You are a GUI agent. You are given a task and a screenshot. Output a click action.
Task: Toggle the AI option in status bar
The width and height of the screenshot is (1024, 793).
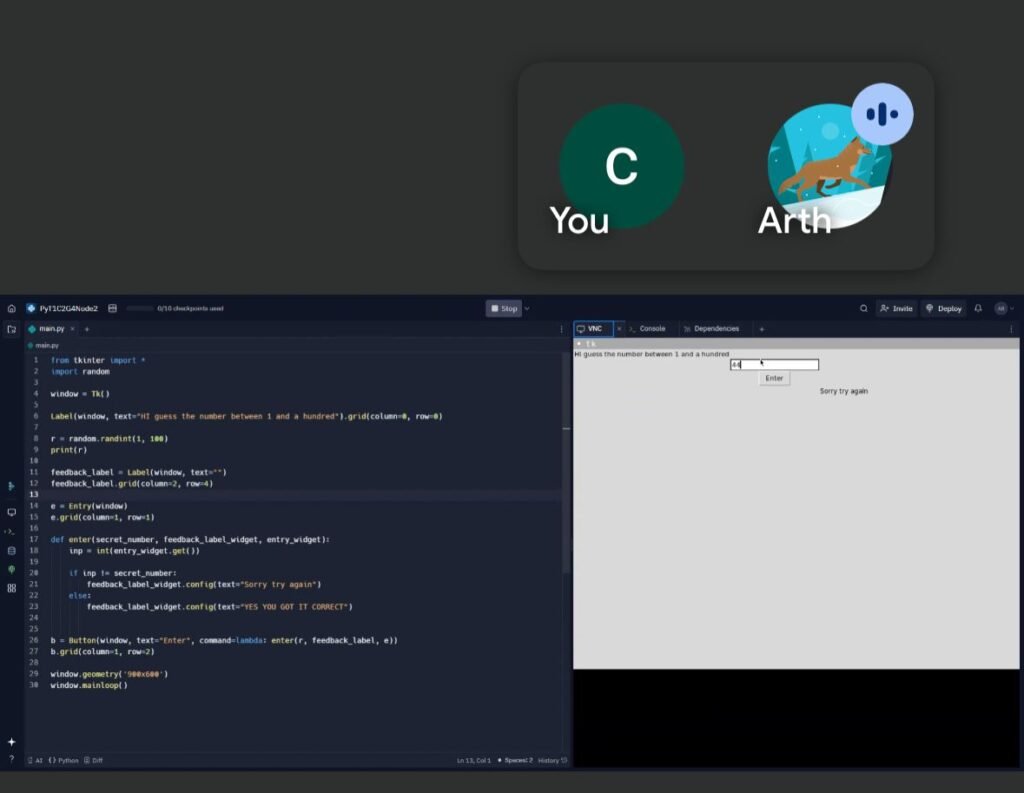pyautogui.click(x=35, y=761)
